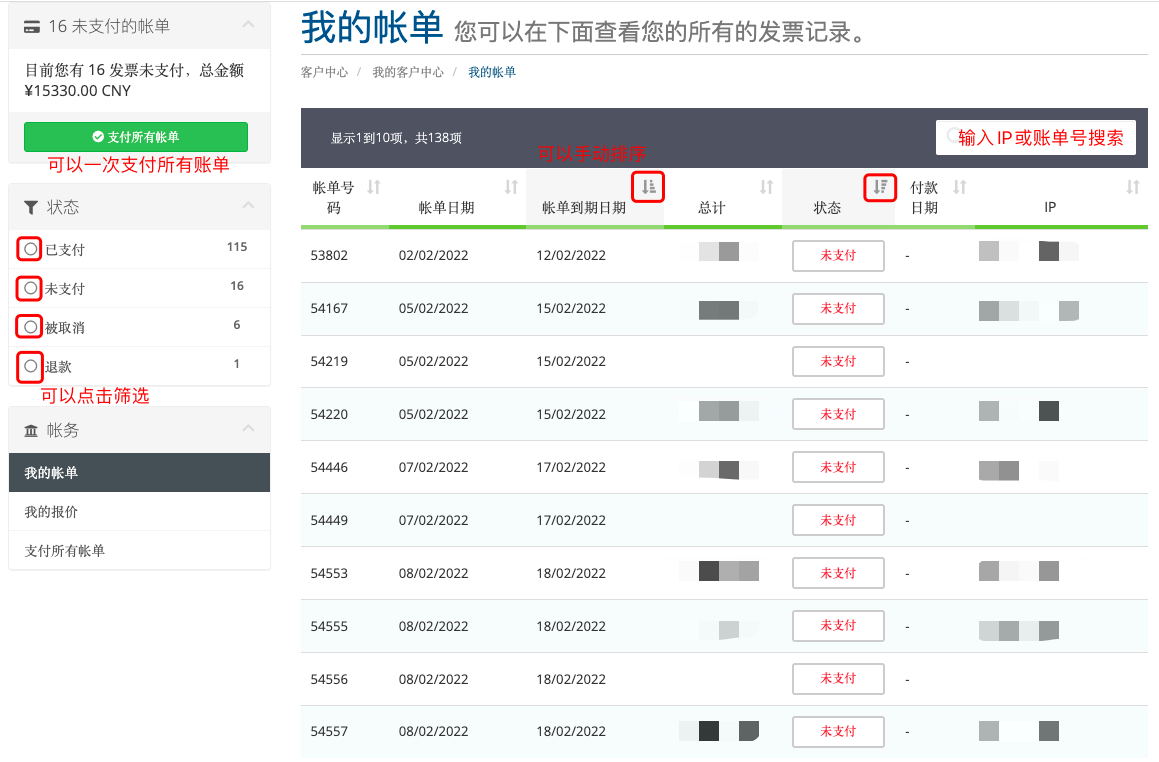
Task: Sort by 帐单到期日期 using its sort icon
Action: [649, 187]
